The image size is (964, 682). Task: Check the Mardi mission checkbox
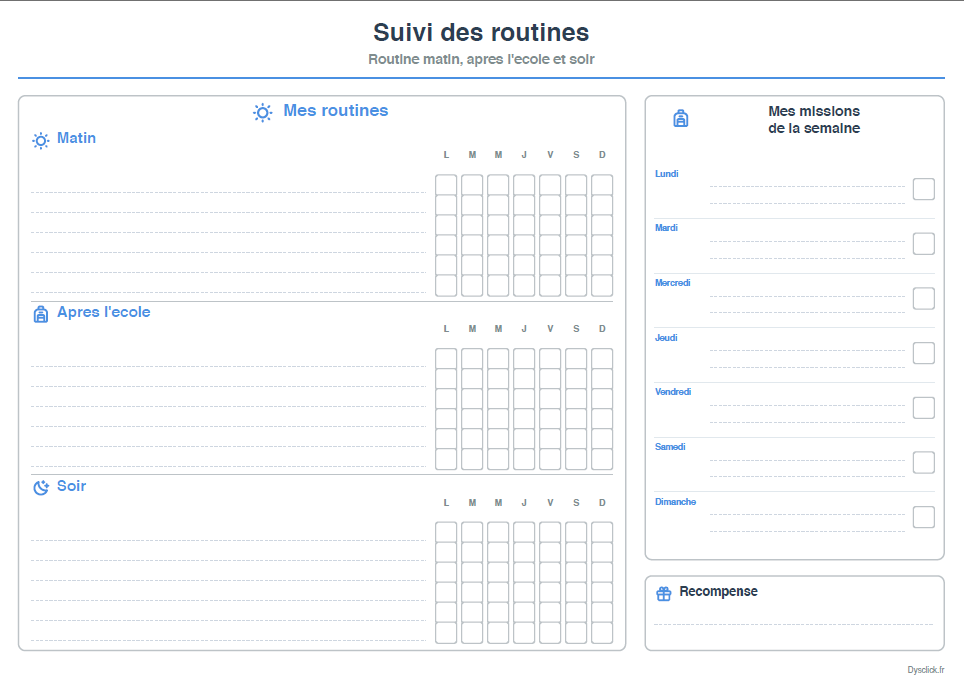(x=923, y=244)
